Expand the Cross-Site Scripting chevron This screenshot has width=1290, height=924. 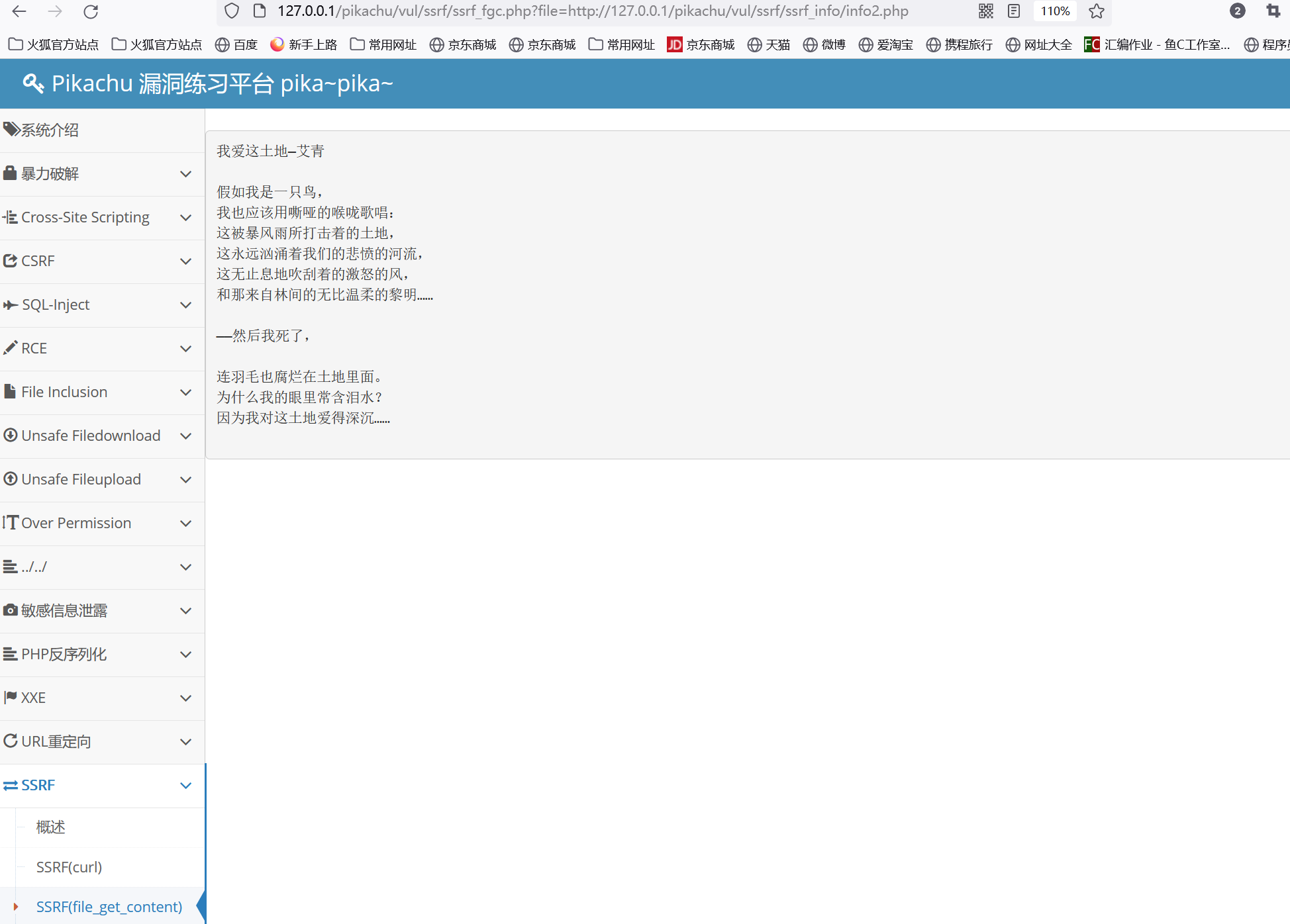(x=186, y=218)
